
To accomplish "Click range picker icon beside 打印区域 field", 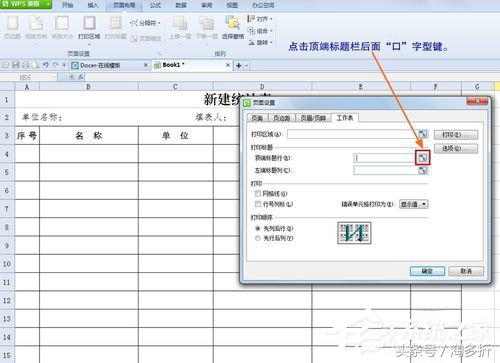I will click(423, 134).
